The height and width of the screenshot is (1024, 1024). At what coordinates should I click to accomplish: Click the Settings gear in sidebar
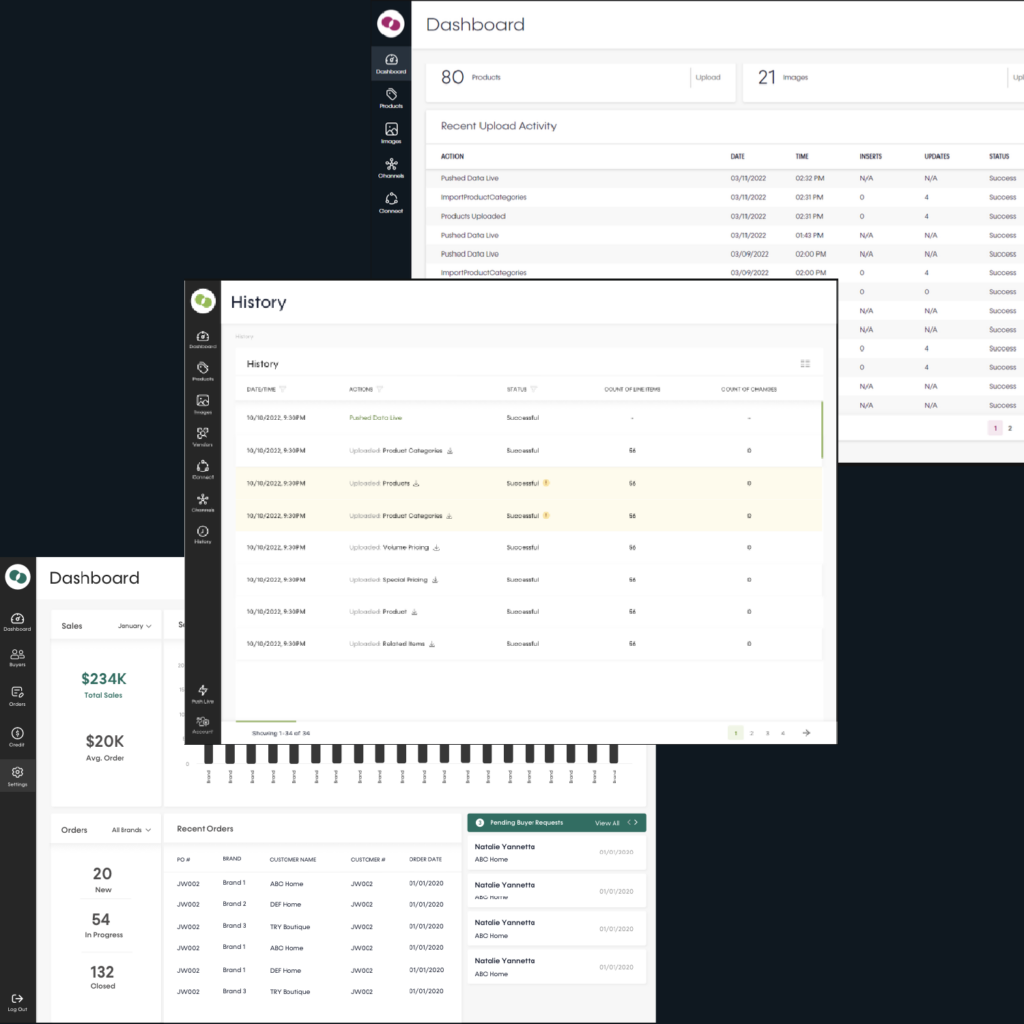(x=18, y=775)
